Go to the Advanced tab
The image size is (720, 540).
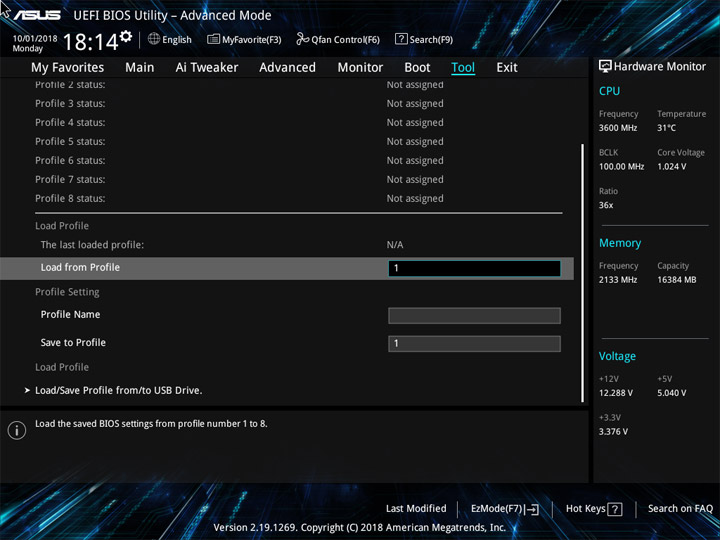287,68
